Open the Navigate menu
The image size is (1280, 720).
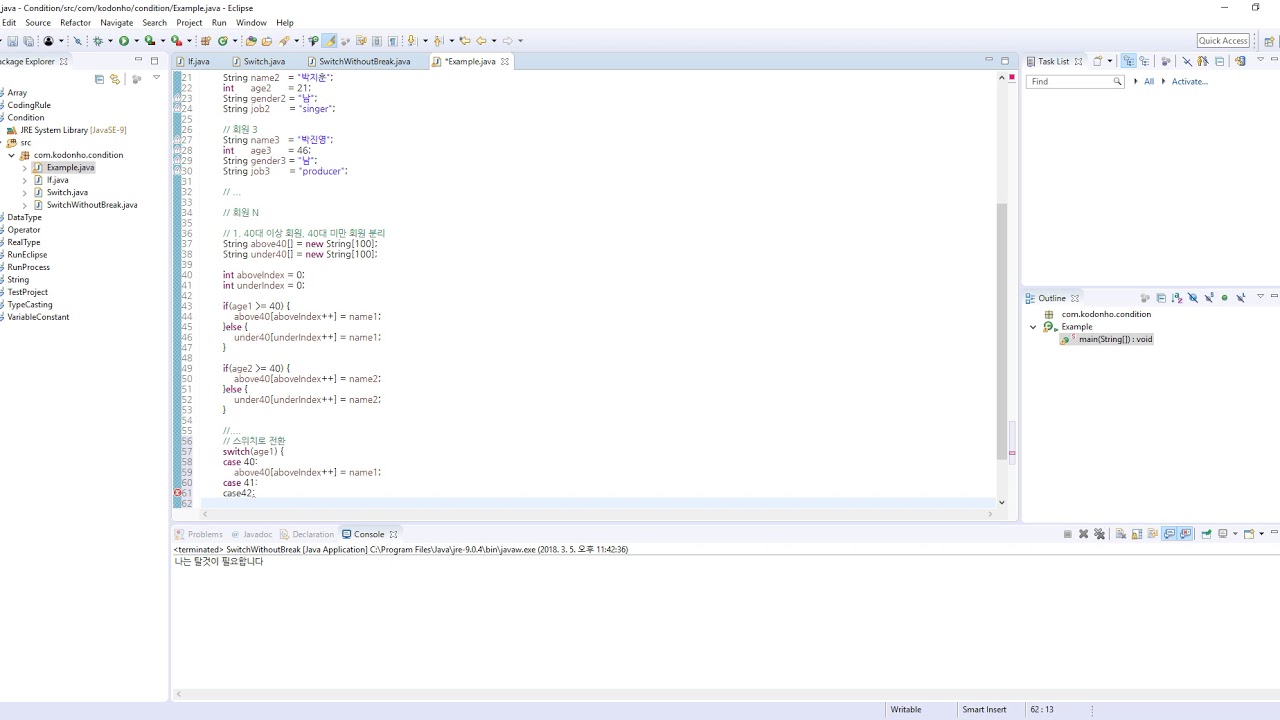[x=116, y=22]
